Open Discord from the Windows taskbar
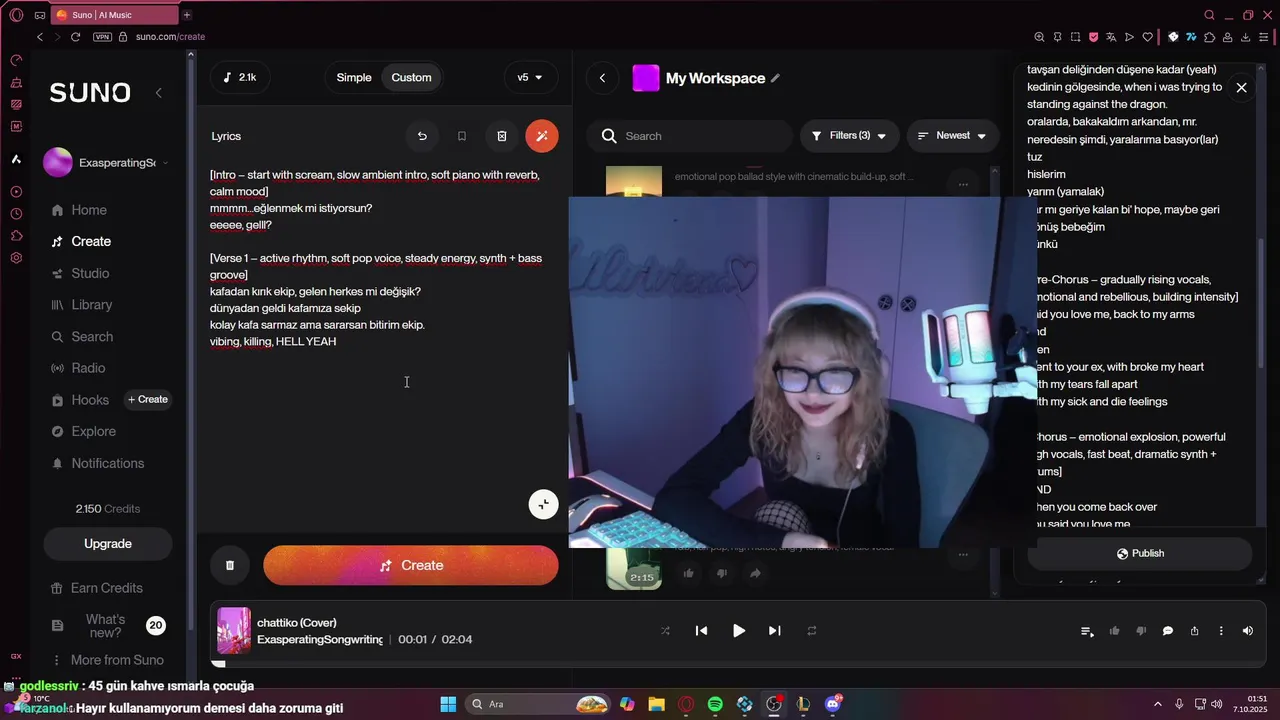The height and width of the screenshot is (720, 1280). [833, 704]
